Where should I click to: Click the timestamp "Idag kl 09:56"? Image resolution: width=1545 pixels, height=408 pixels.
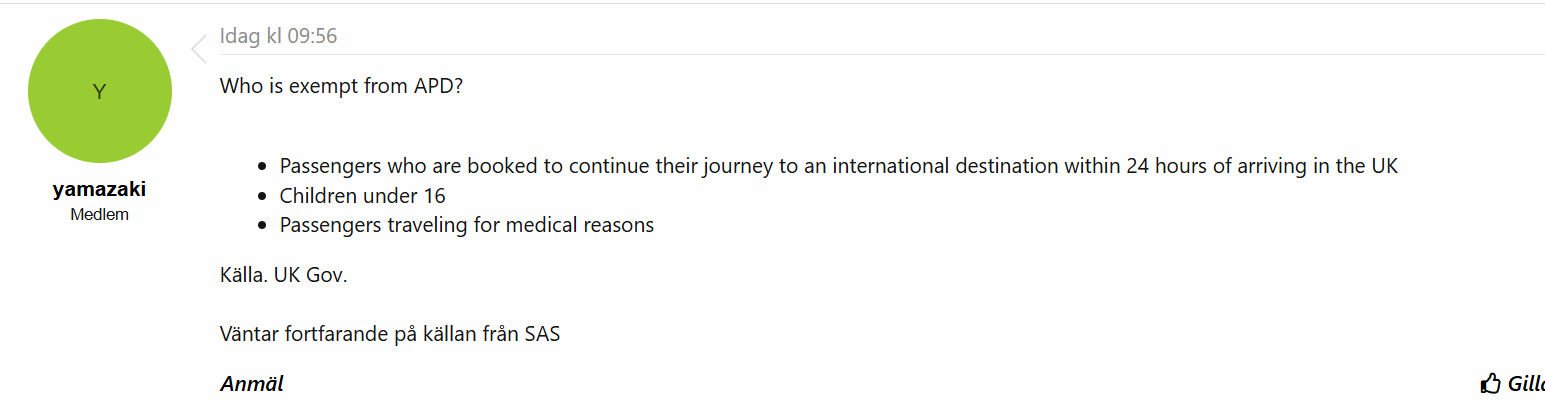tap(278, 37)
